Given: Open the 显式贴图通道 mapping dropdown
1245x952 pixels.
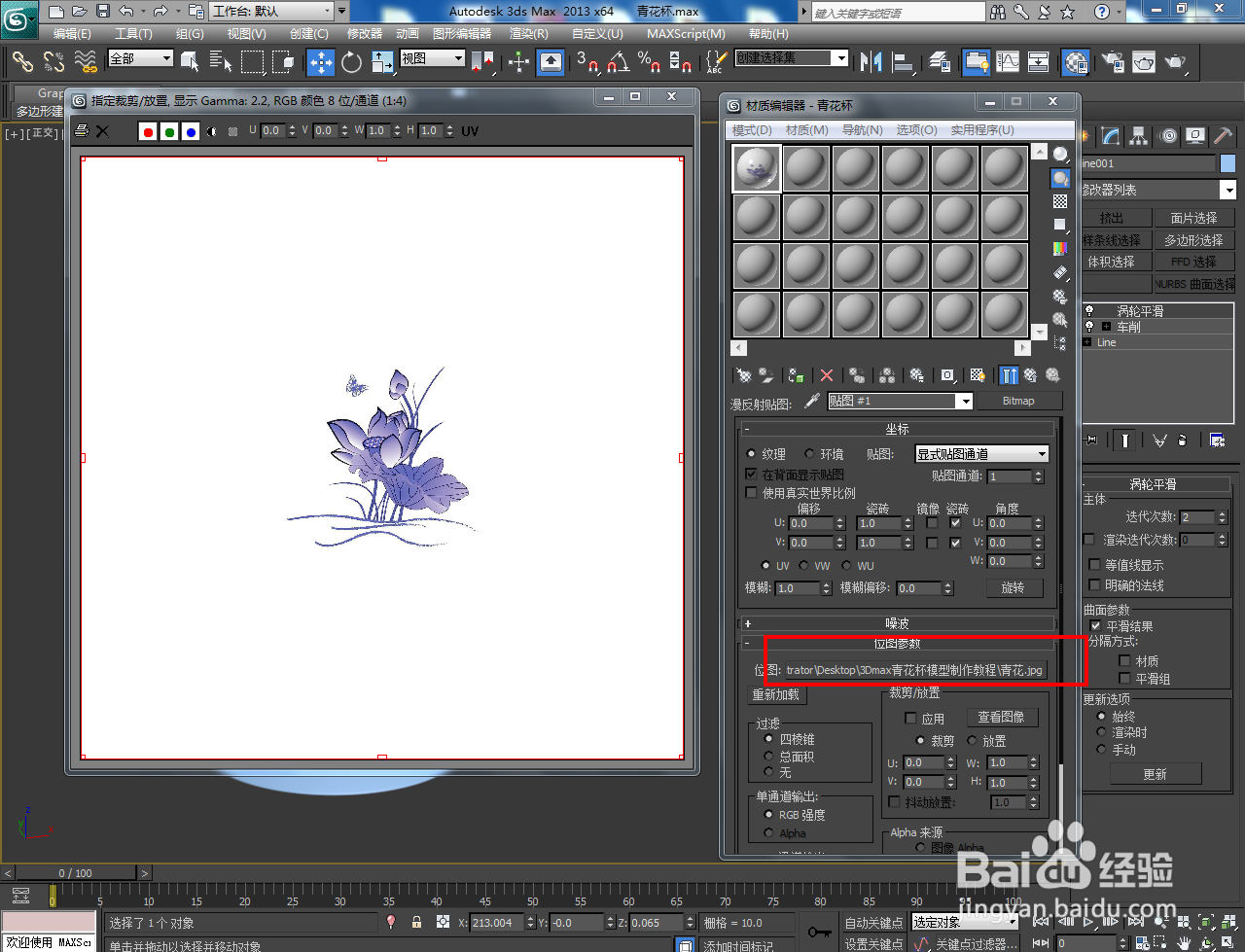Looking at the screenshot, I should click(x=982, y=454).
